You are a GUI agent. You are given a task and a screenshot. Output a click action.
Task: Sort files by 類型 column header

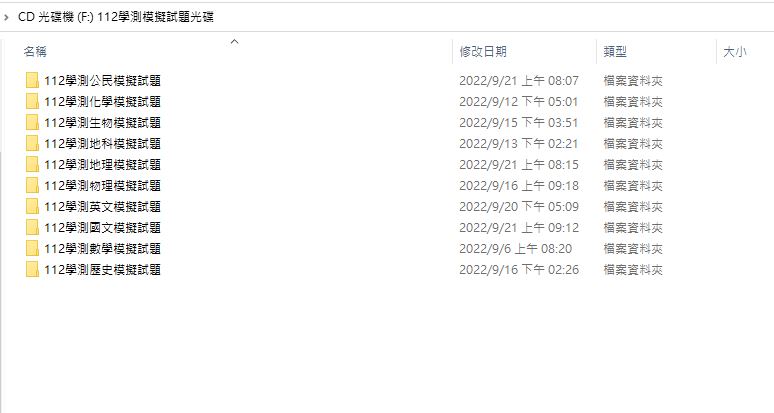pos(615,51)
